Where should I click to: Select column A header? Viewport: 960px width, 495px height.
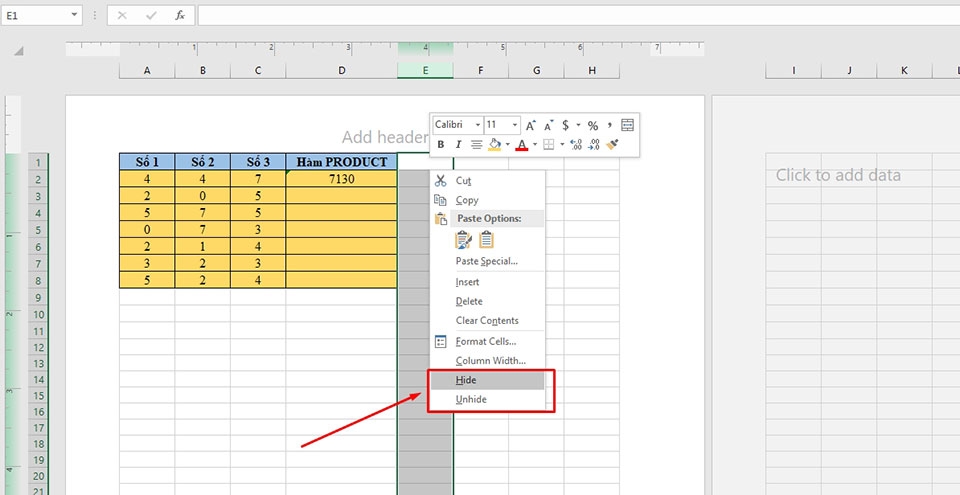[x=147, y=70]
